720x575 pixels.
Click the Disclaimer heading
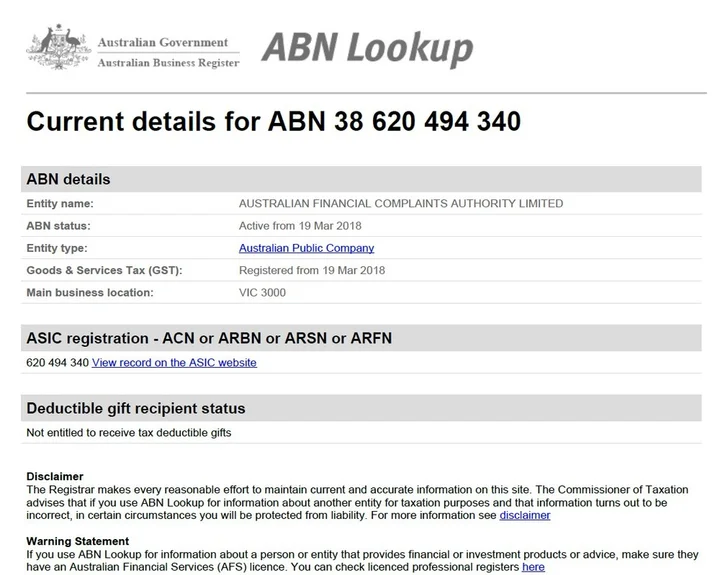(55, 476)
